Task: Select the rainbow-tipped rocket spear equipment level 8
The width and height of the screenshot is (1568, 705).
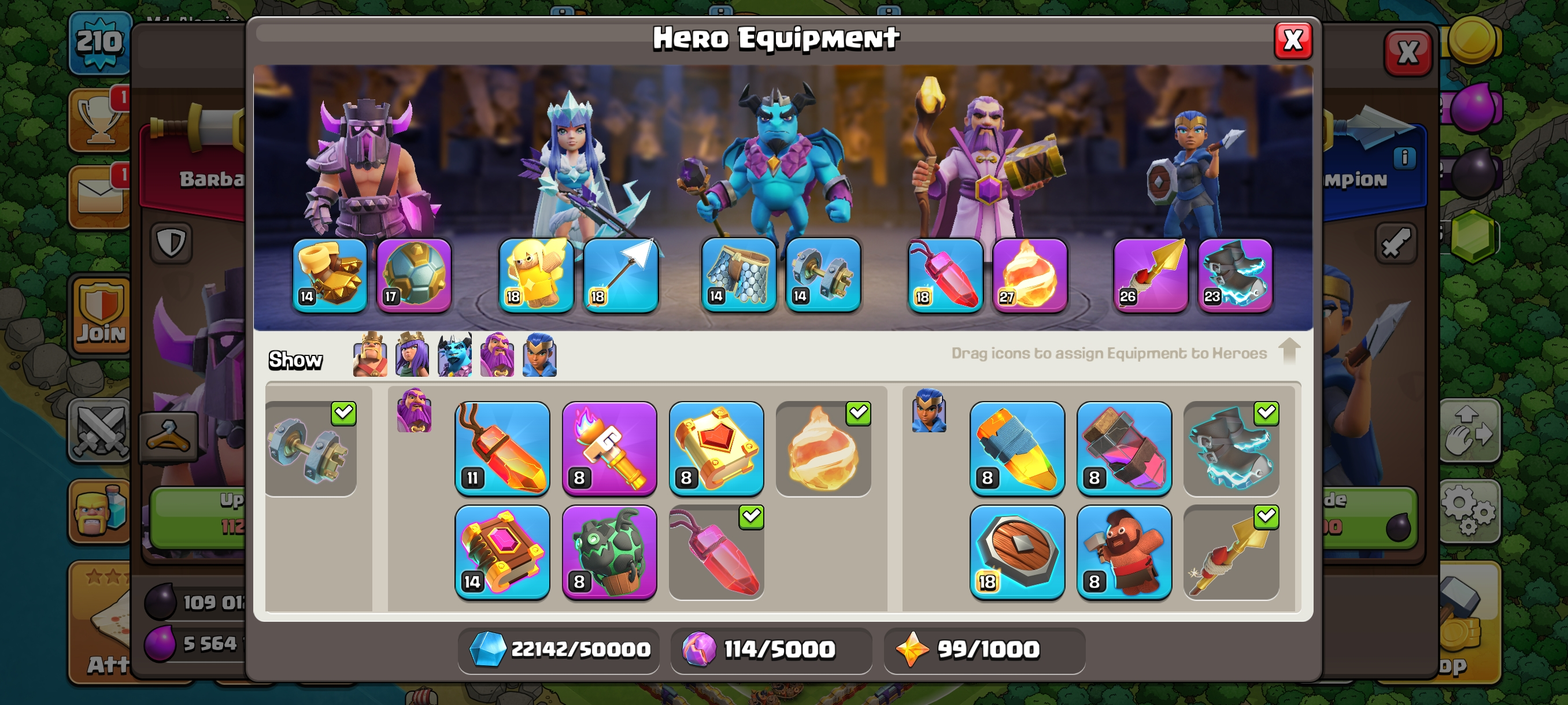Action: 1017,448
